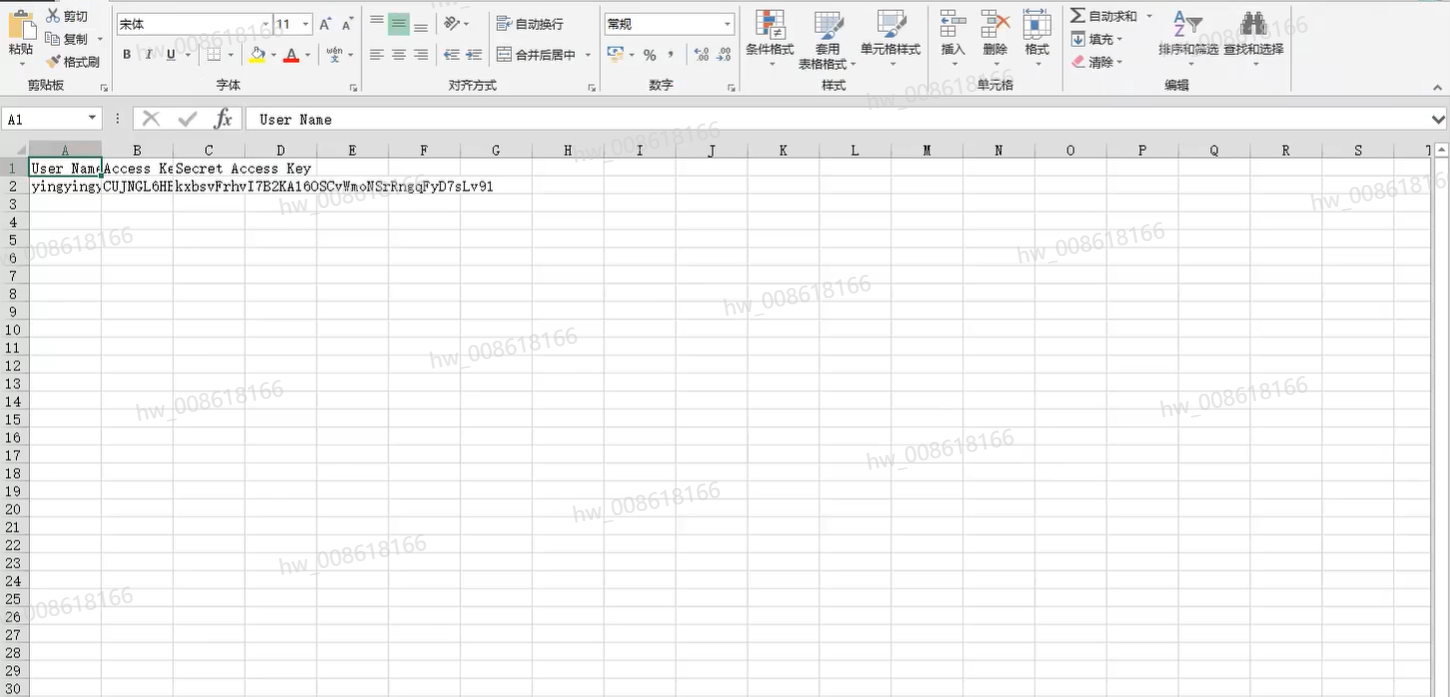Select row 10 header
This screenshot has width=1450, height=697.
click(14, 330)
